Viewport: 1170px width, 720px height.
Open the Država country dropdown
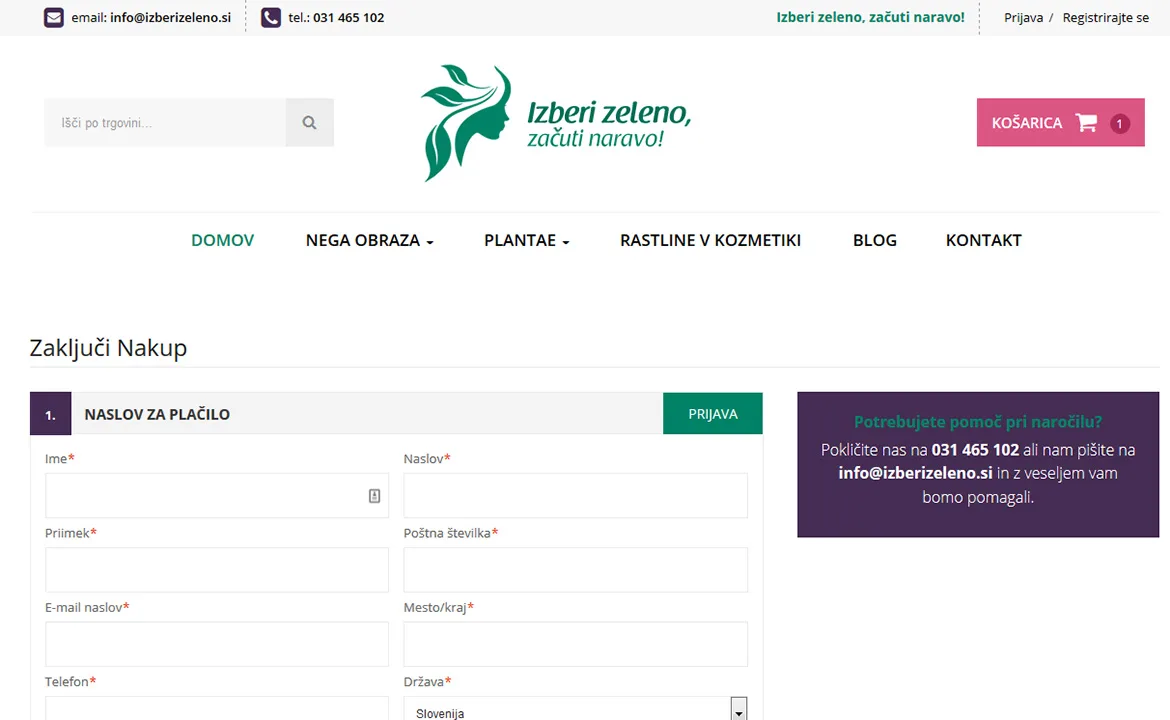tap(575, 709)
